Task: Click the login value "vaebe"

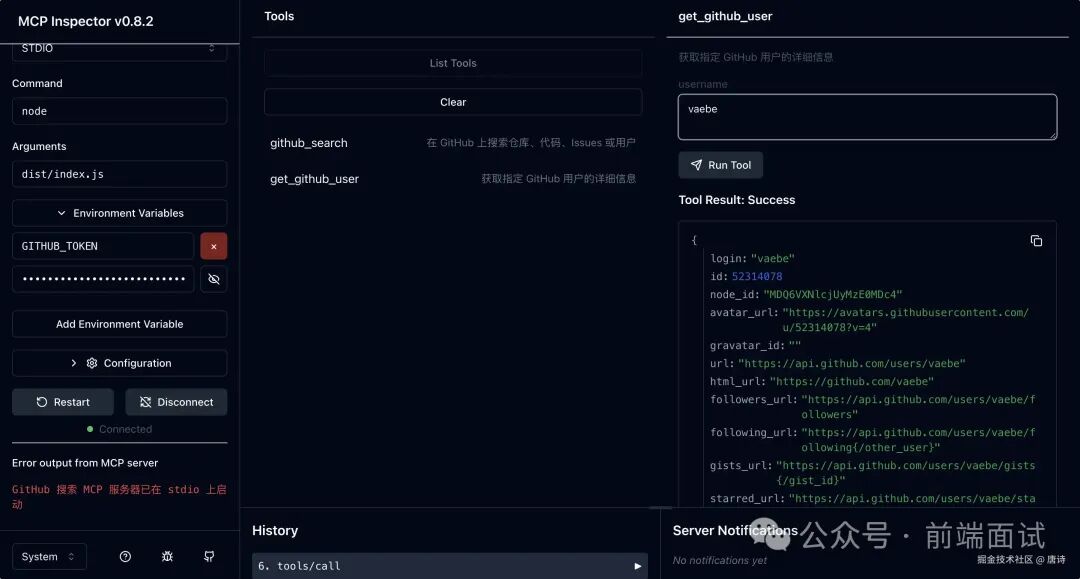Action: point(772,259)
